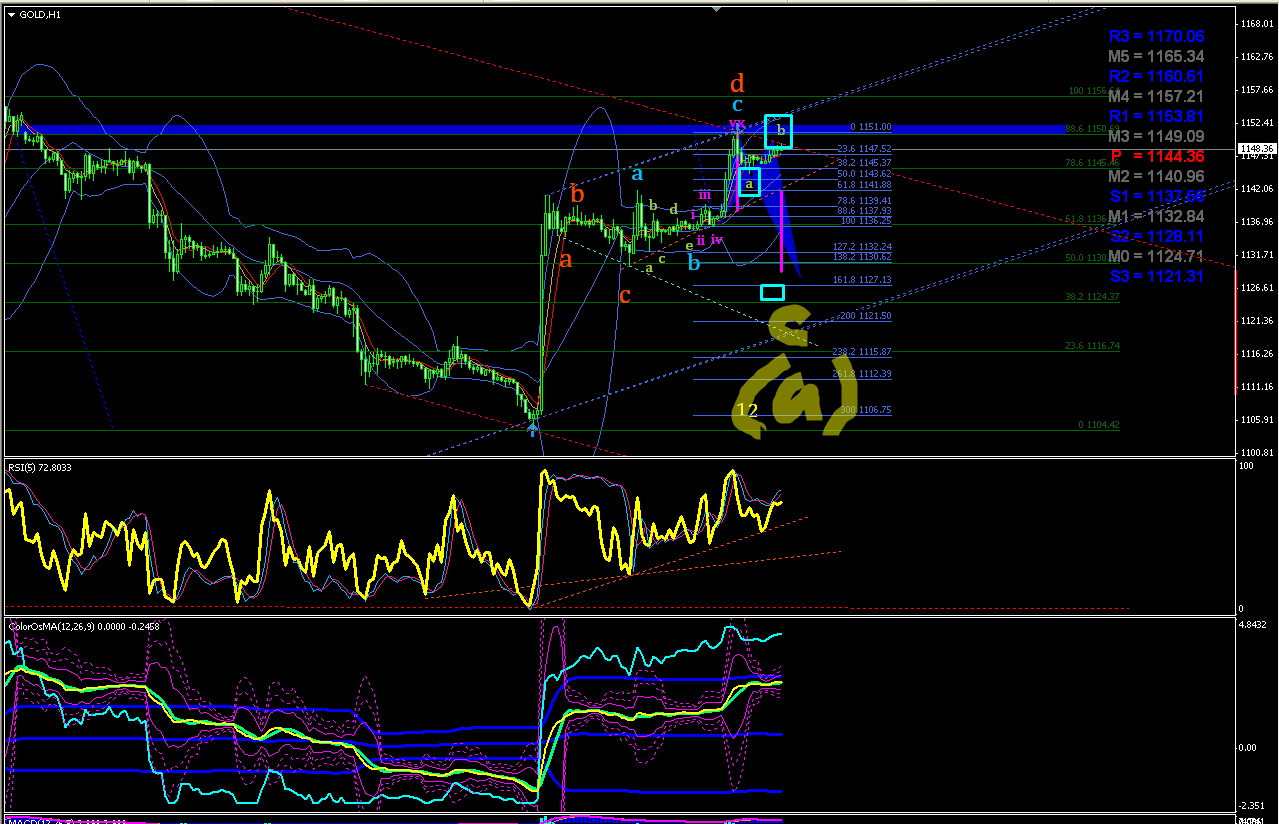Image resolution: width=1279 pixels, height=824 pixels.
Task: Click the M1 = 1132.84 pivot label
Action: [x=1156, y=216]
